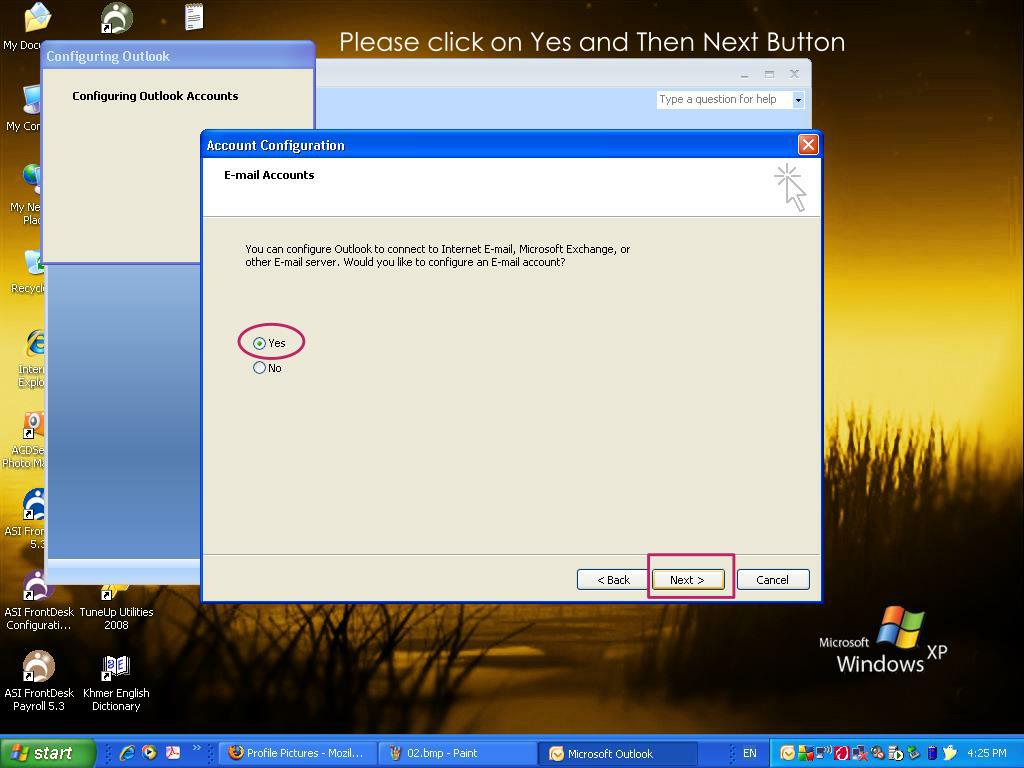Click the red antivirus tray icon
The width and height of the screenshot is (1024, 768).
click(x=842, y=753)
